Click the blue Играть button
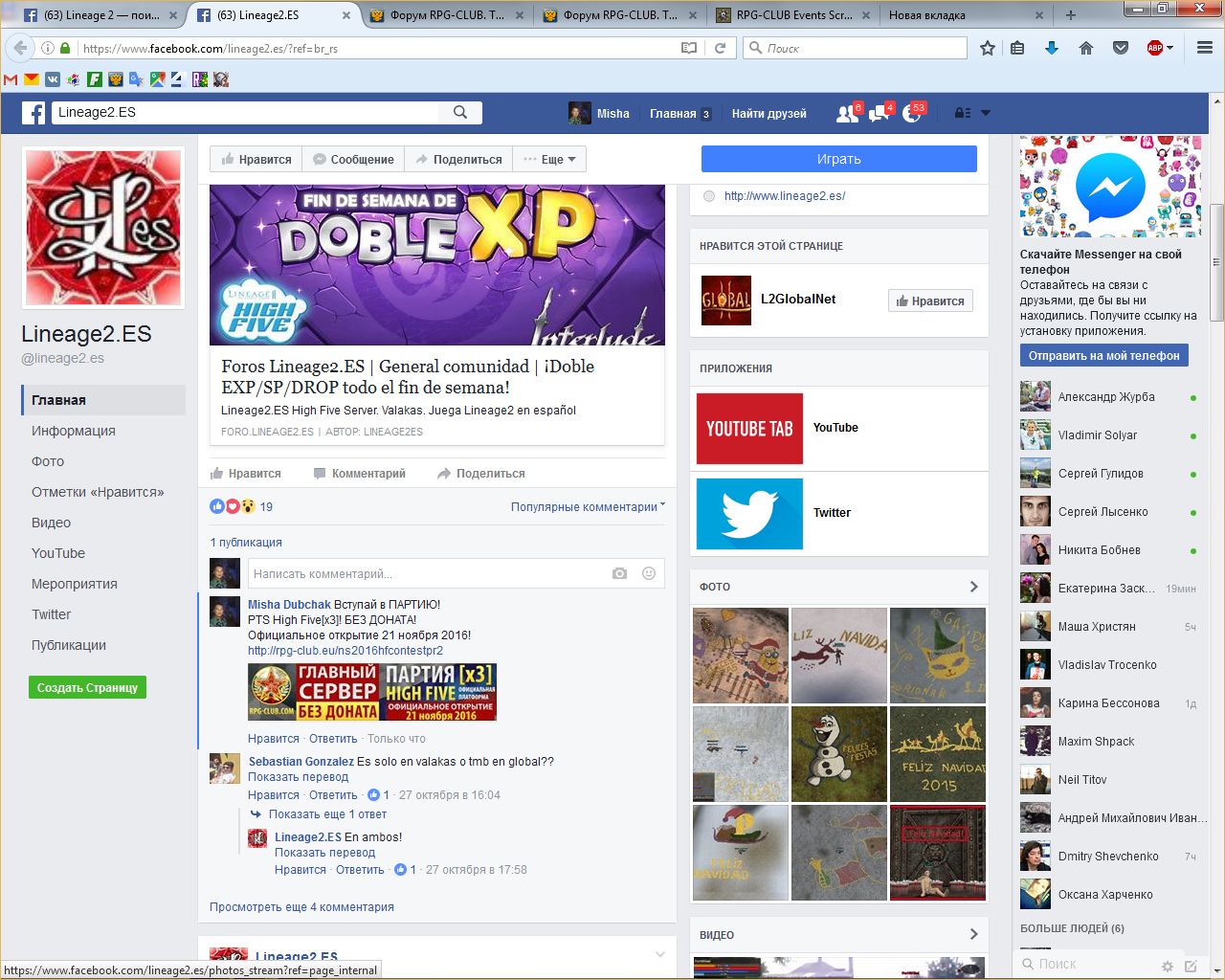The image size is (1225, 980). [838, 159]
